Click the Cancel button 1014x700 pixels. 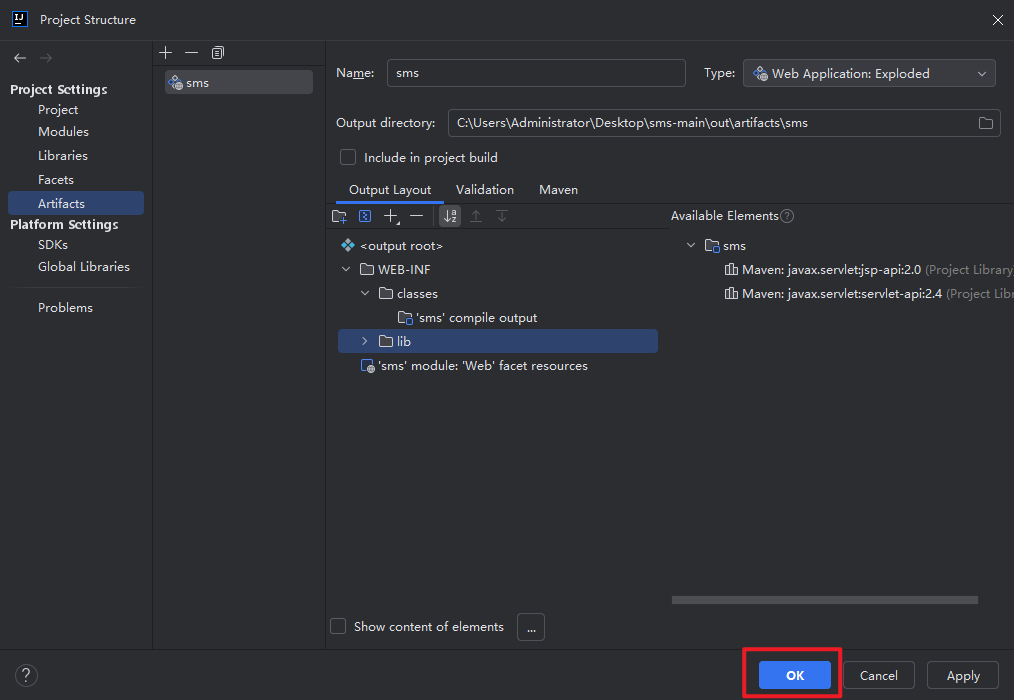pyautogui.click(x=879, y=675)
